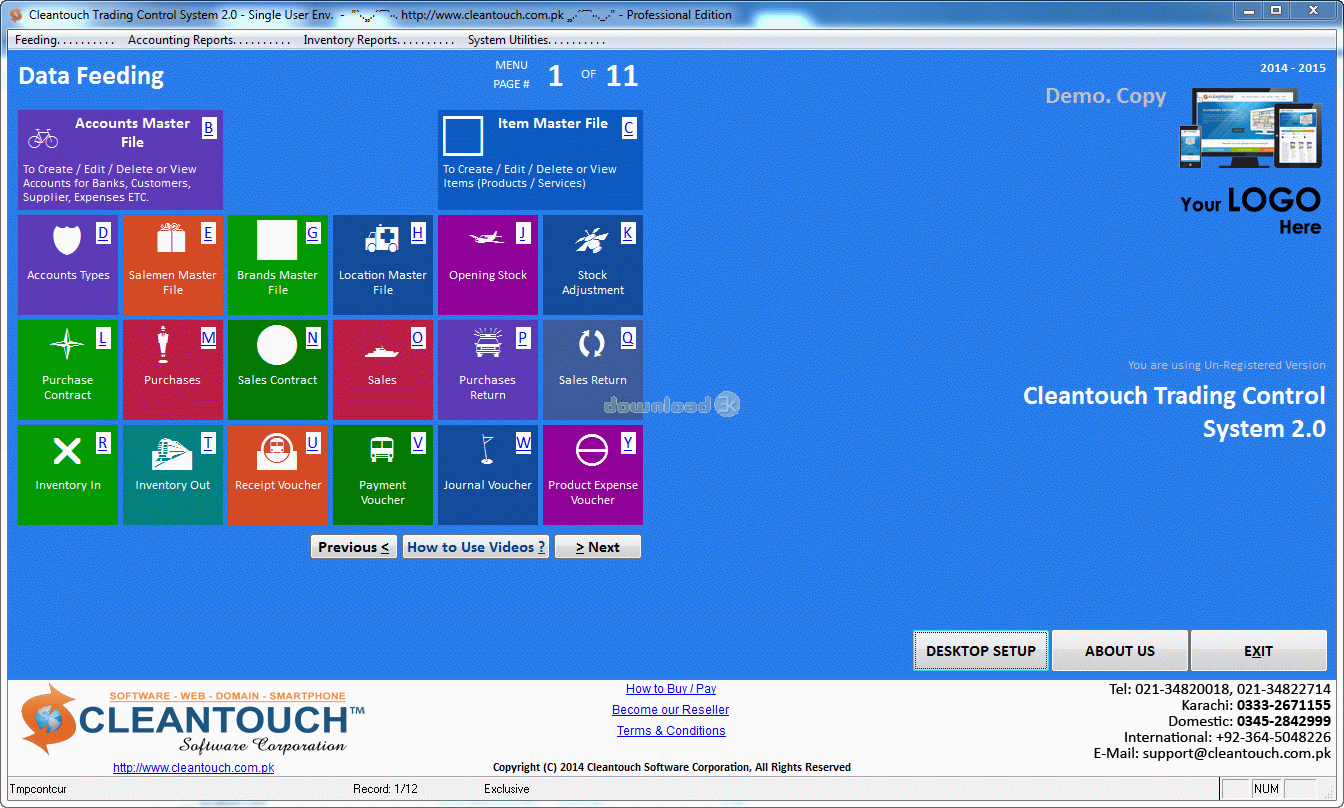Click shortcut letter C on Item Master File

click(629, 128)
